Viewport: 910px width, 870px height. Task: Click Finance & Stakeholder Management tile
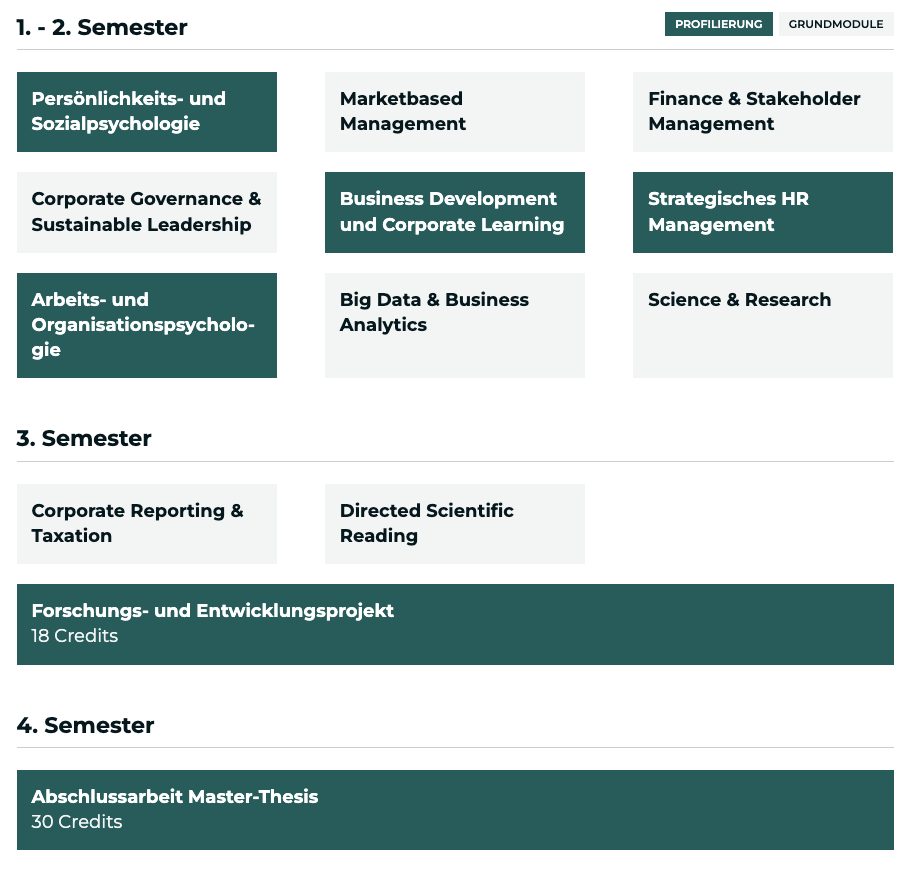pyautogui.click(x=763, y=112)
